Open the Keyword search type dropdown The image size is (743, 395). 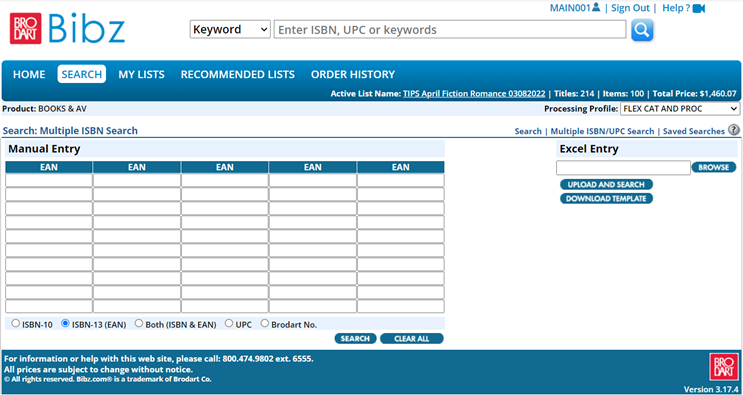pyautogui.click(x=230, y=29)
